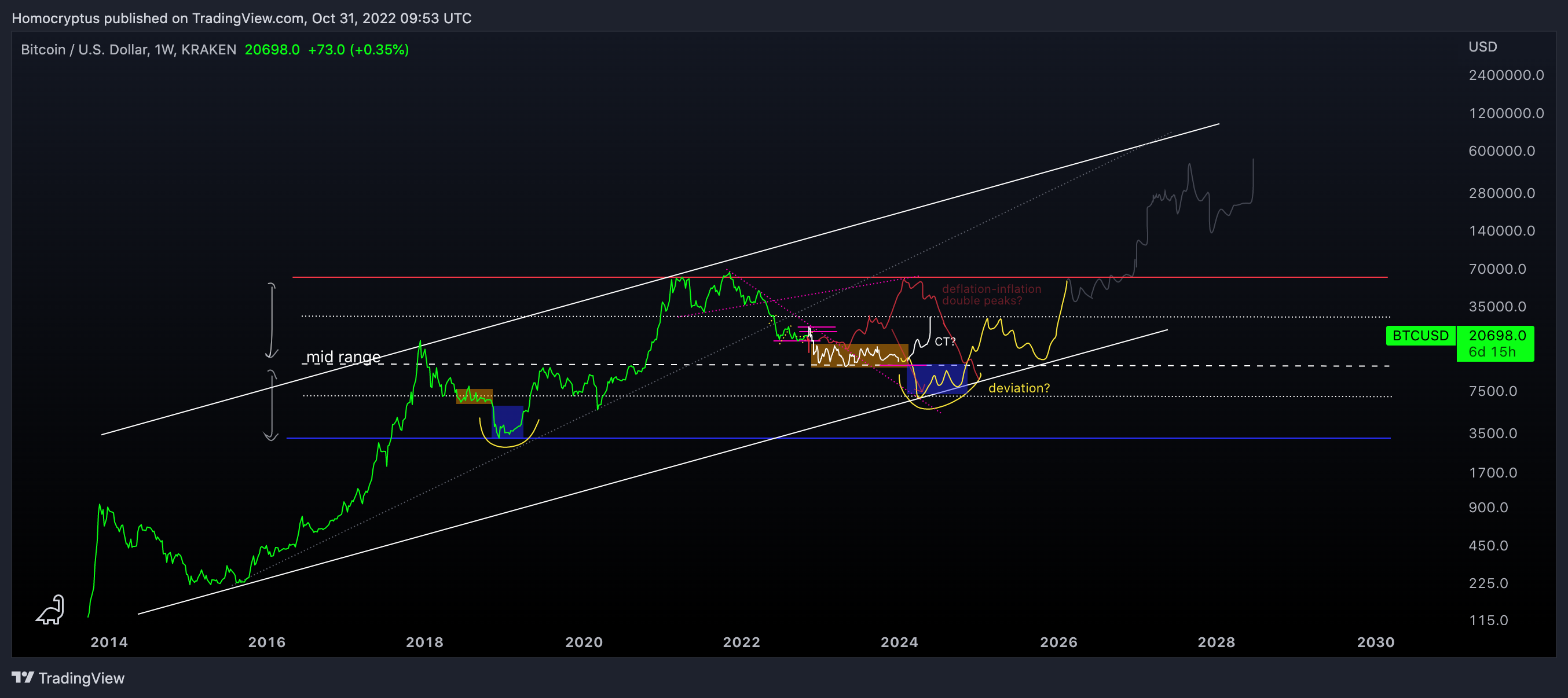Click the 2018 time axis label
1568x698 pixels.
(425, 642)
